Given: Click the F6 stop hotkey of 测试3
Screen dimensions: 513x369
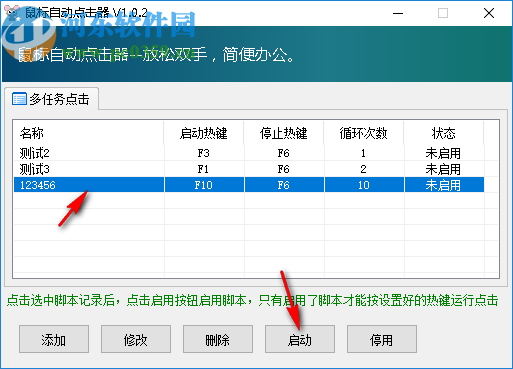Looking at the screenshot, I should pyautogui.click(x=284, y=169).
